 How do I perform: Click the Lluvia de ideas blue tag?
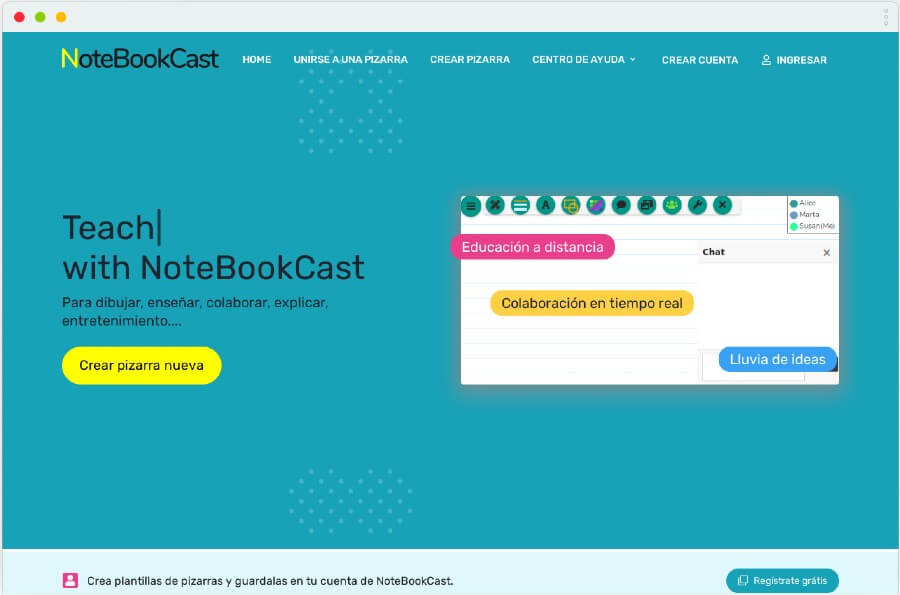click(x=777, y=359)
